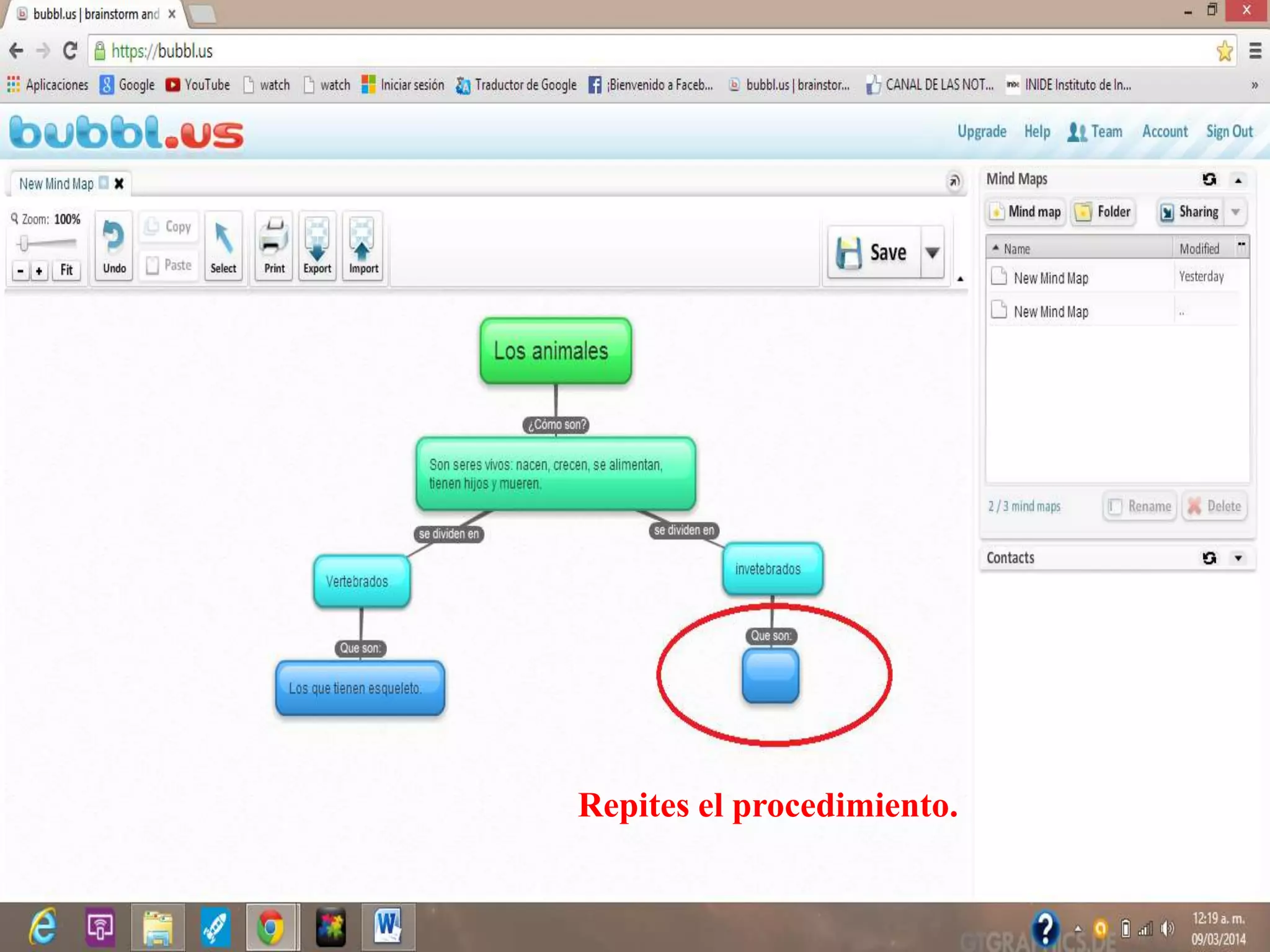This screenshot has height=952, width=1270.
Task: Open Internet Explorer from taskbar
Action: coord(42,927)
